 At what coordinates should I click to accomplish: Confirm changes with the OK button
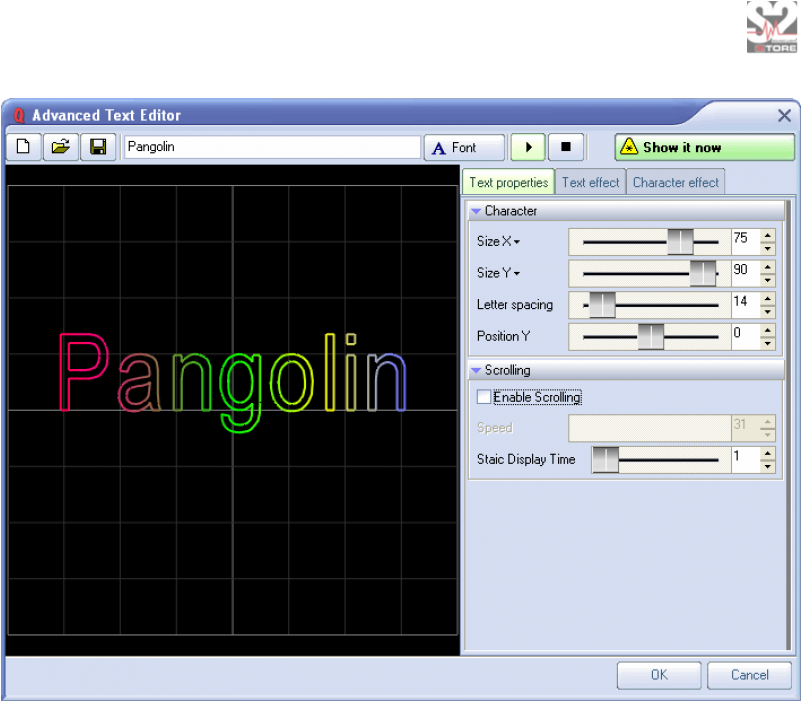pos(658,674)
